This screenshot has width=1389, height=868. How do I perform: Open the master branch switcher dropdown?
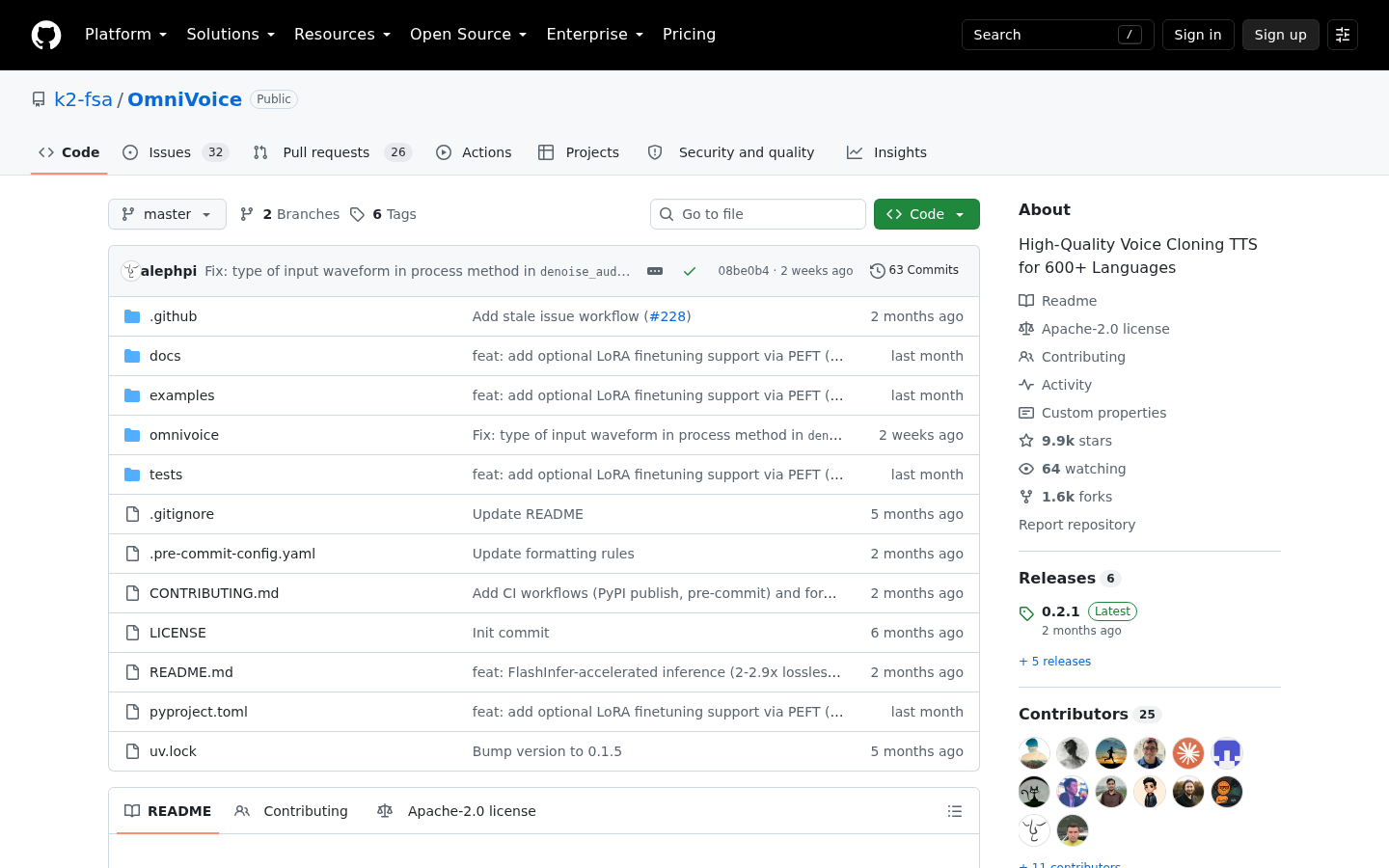click(x=167, y=214)
